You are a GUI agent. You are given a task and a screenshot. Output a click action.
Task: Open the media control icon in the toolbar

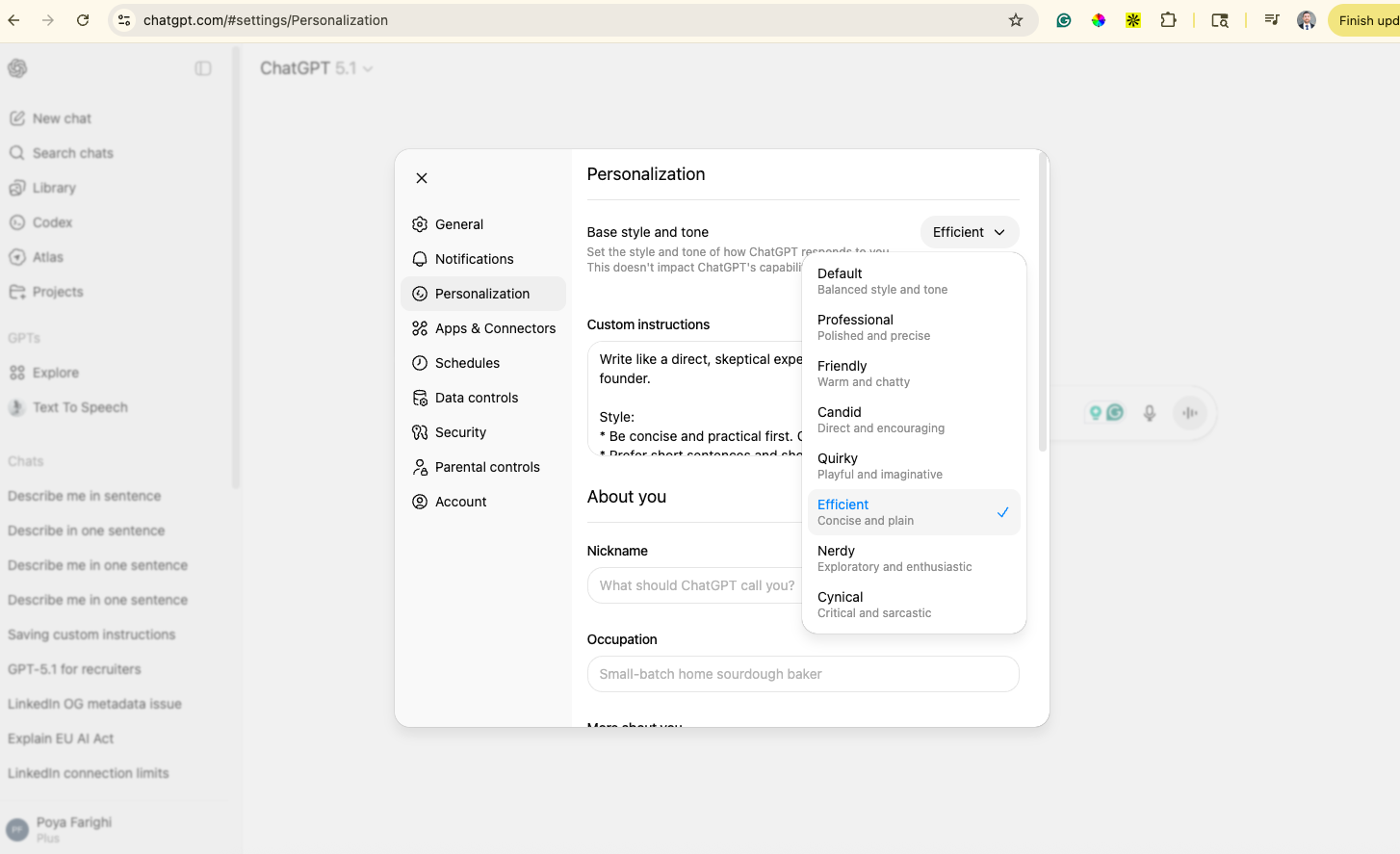(x=1272, y=20)
